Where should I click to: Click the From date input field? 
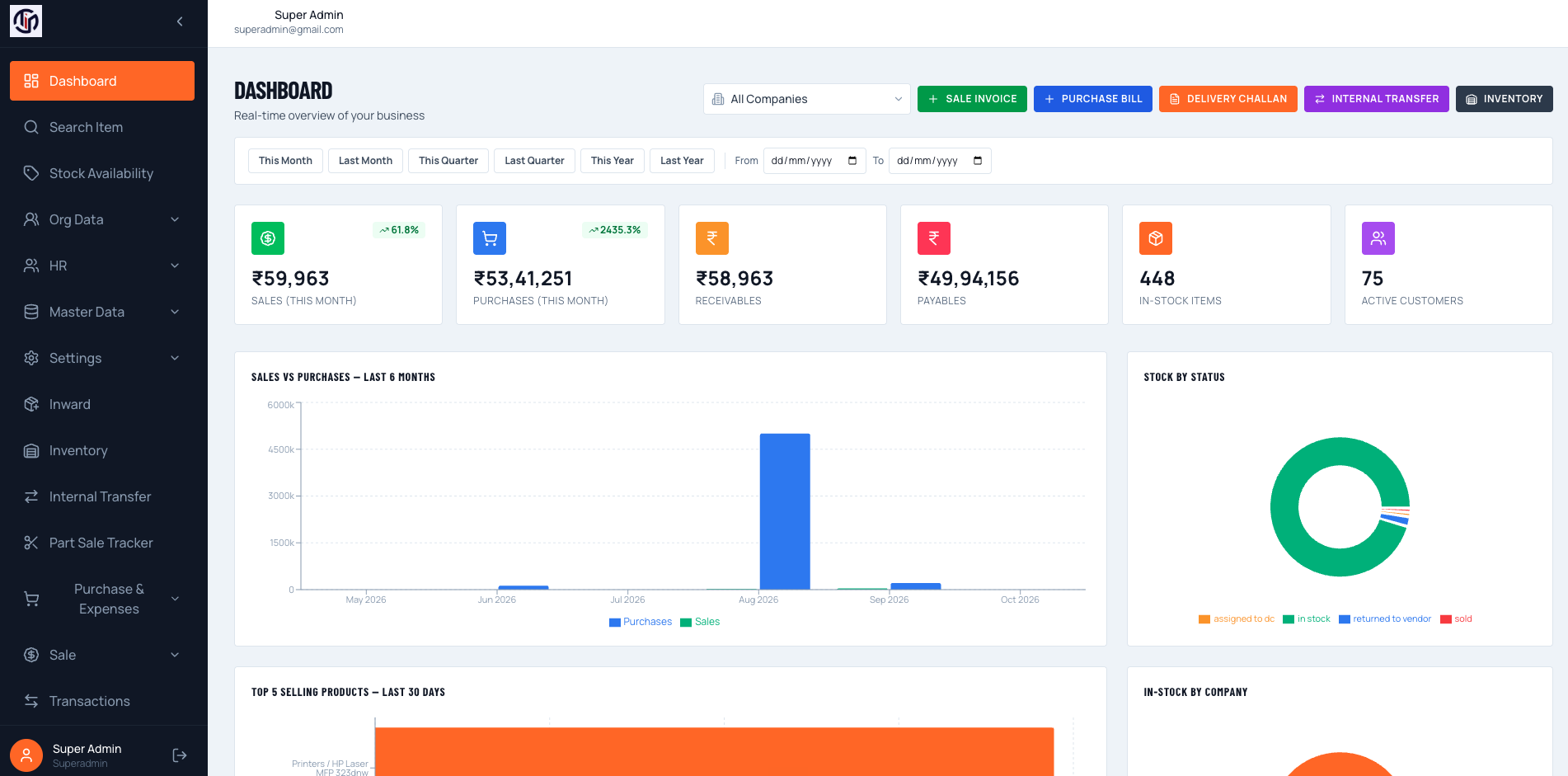815,161
